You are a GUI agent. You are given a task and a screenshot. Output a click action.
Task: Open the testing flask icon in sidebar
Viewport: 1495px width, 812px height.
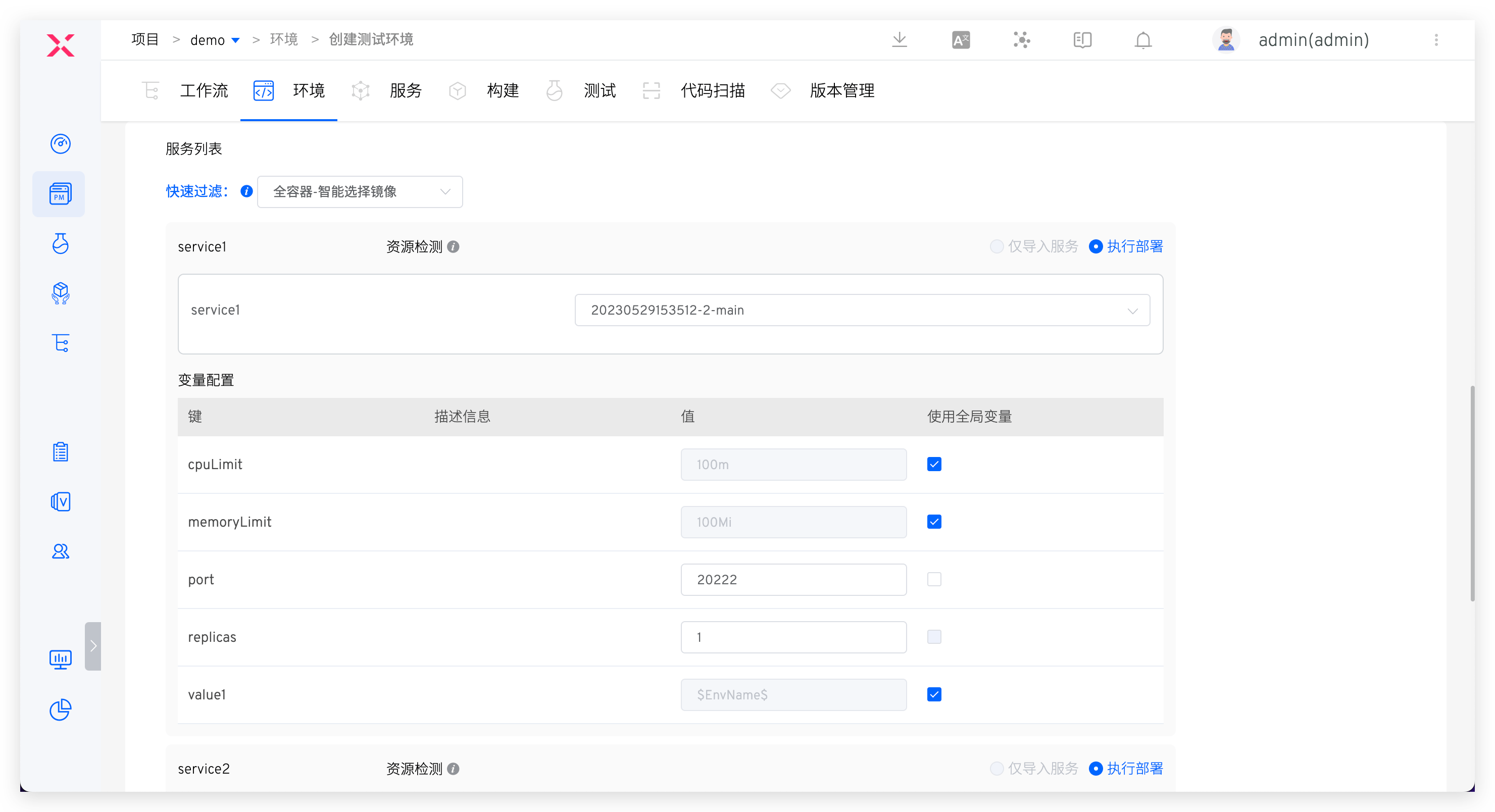click(x=61, y=244)
